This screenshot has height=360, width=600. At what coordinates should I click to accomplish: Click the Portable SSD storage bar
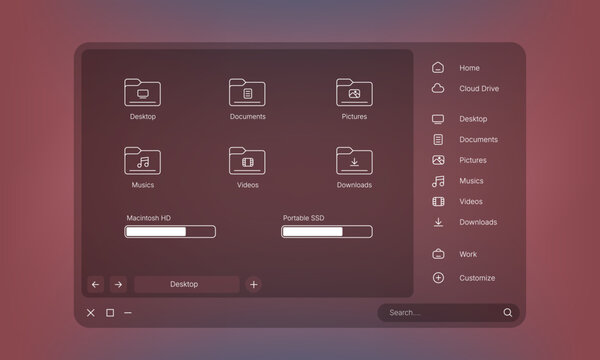coord(327,231)
